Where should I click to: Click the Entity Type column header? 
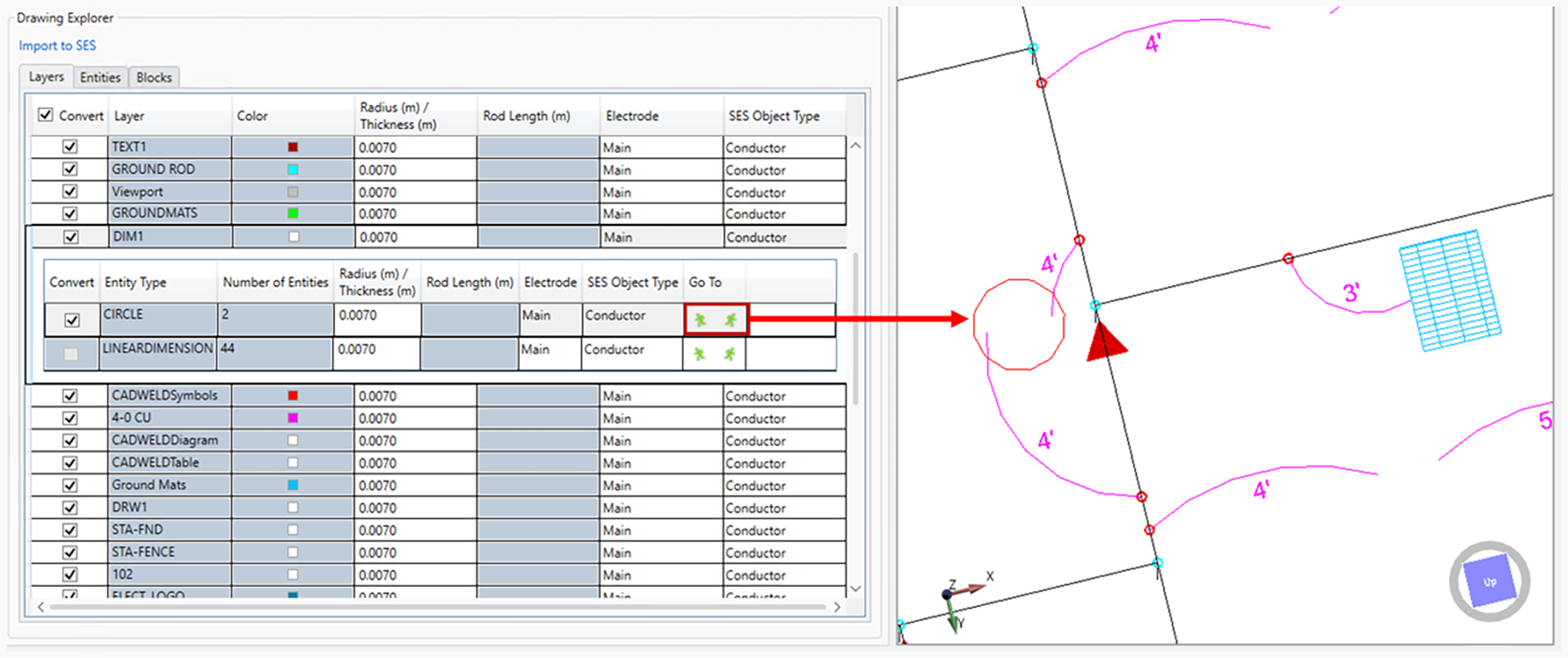tap(158, 283)
